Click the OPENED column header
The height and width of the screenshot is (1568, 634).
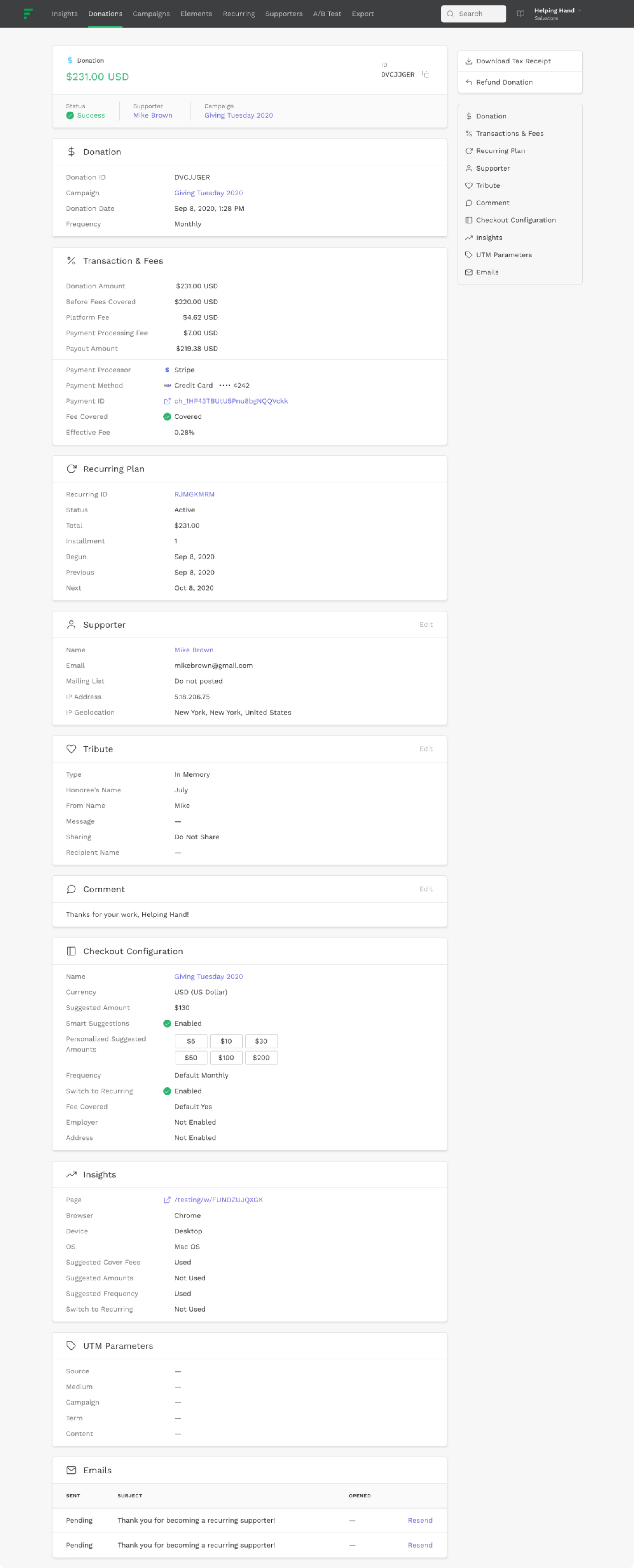(x=359, y=1495)
